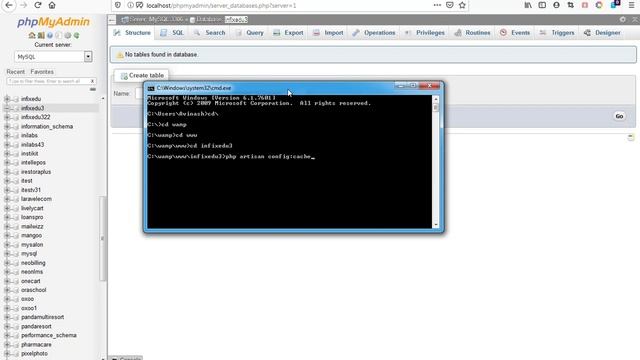Click green reload navigation panel icon

click(x=76, y=36)
